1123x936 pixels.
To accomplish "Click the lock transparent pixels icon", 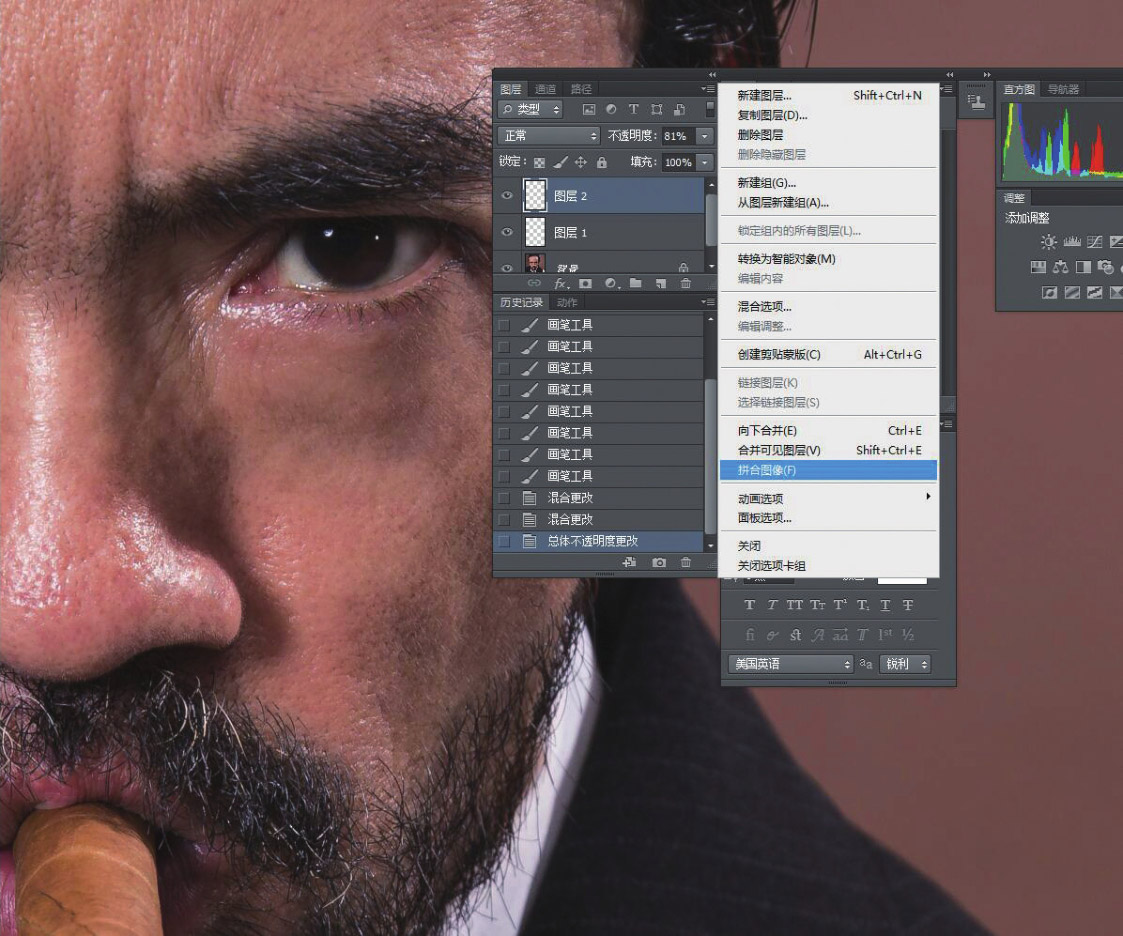I will pos(539,162).
